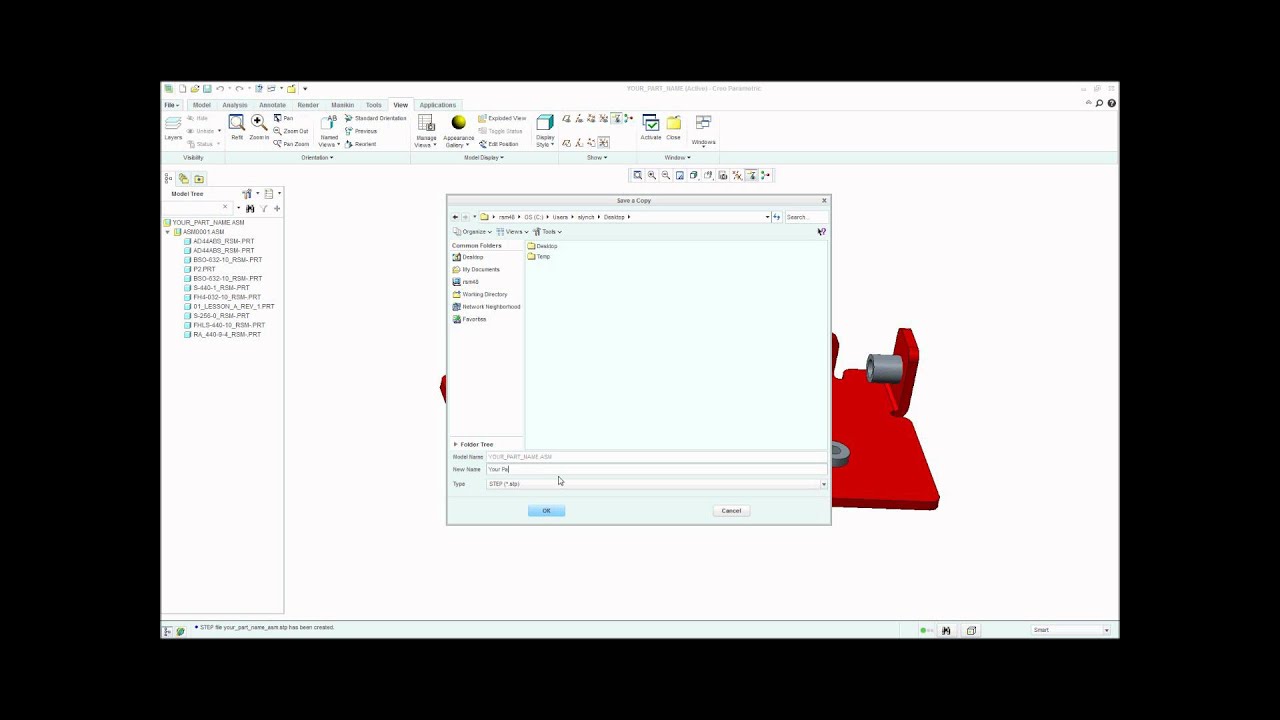This screenshot has height=720, width=1280.
Task: Open the Smart selection filter dropdown
Action: pyautogui.click(x=1106, y=630)
